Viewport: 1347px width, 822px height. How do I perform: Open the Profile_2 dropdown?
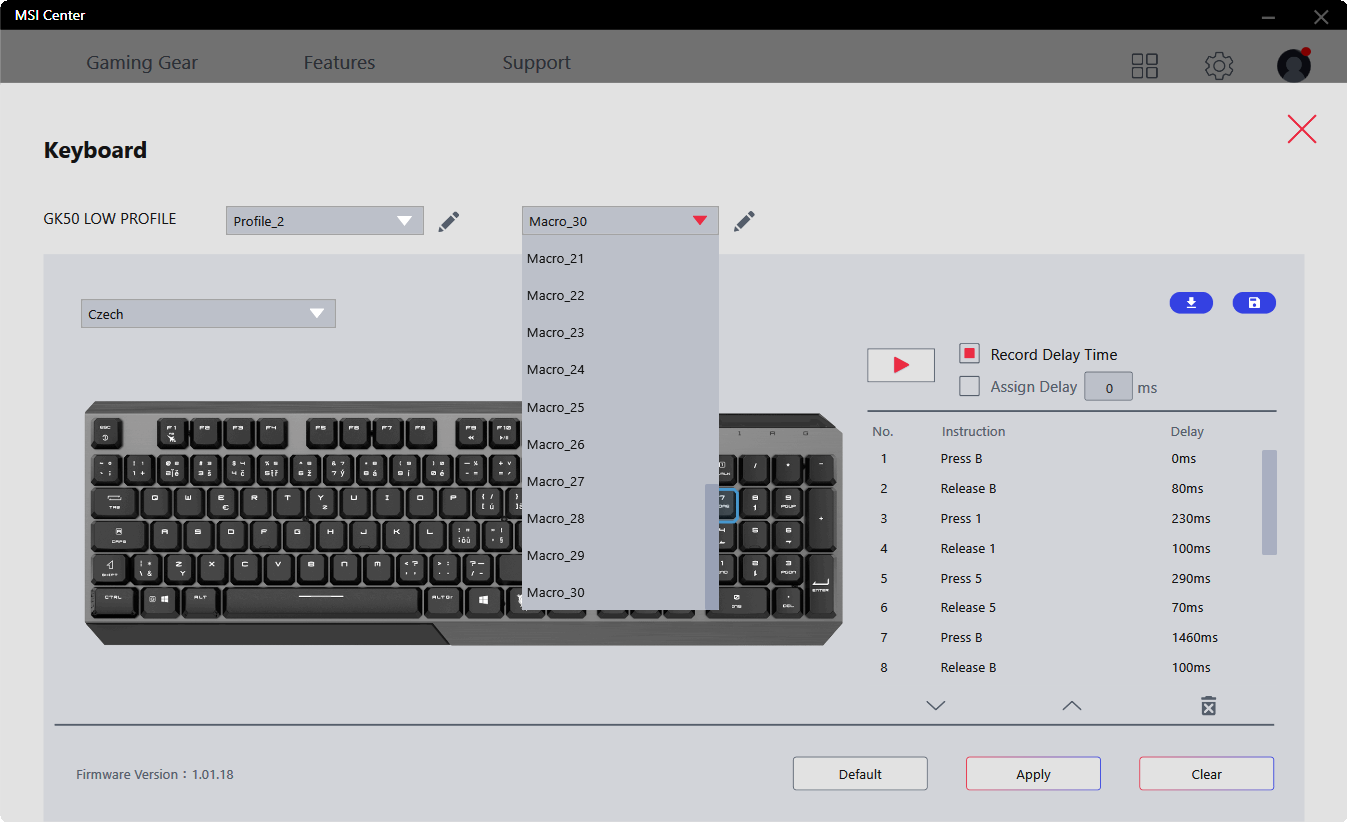click(x=325, y=221)
